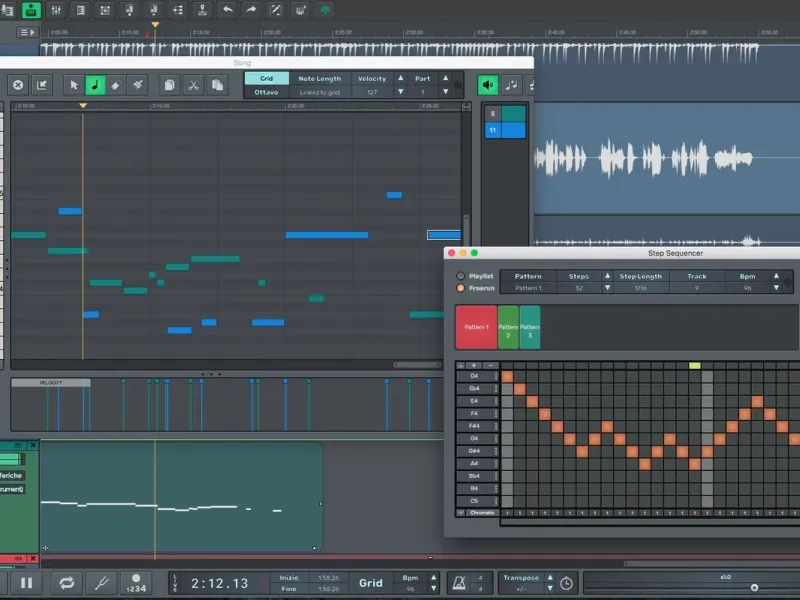This screenshot has width=800, height=600.
Task: Select the Playlist radio button
Action: click(460, 276)
